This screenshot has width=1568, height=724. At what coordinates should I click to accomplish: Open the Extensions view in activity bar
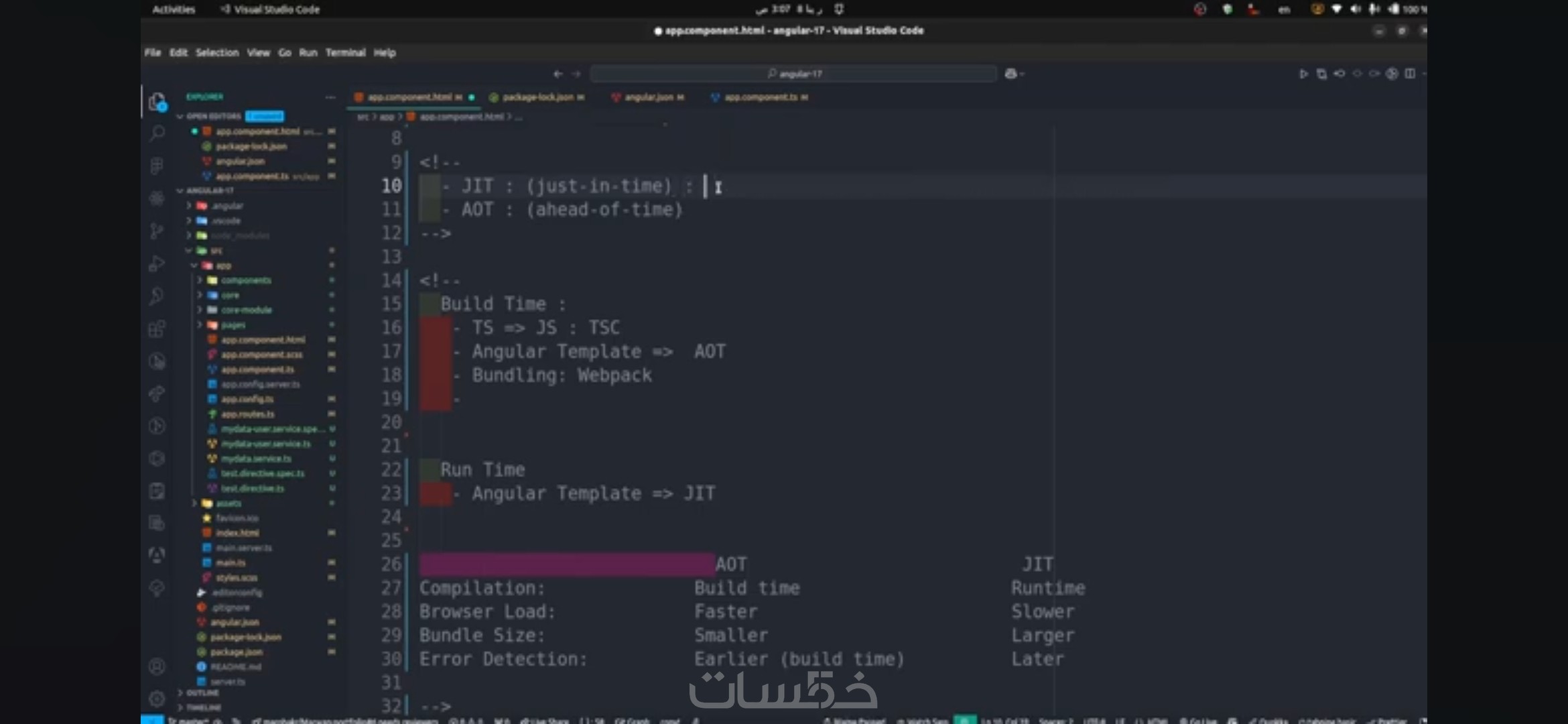[157, 329]
